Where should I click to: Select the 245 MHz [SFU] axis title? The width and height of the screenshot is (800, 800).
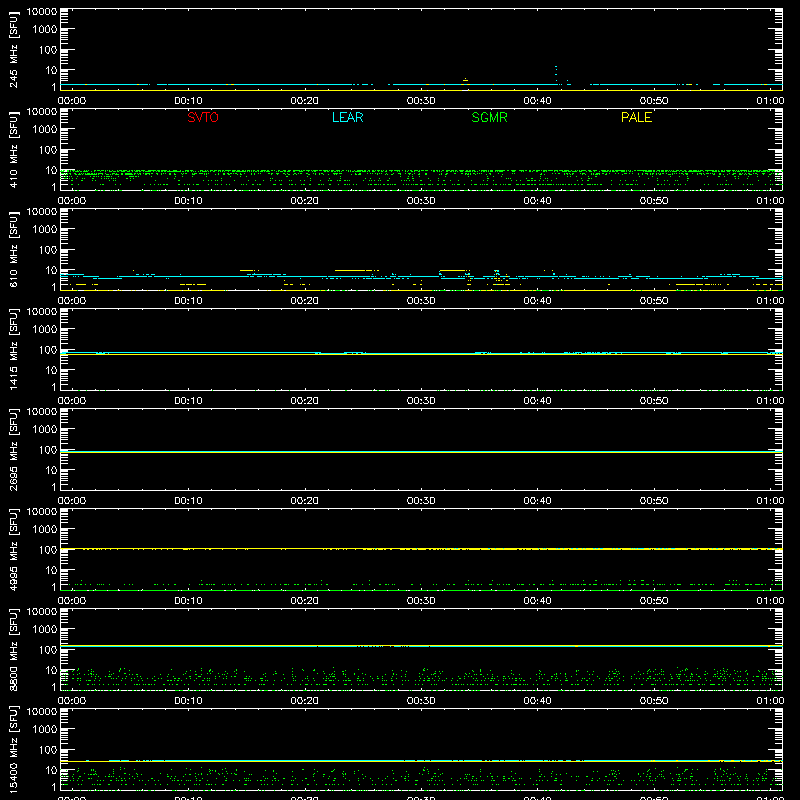pos(13,49)
